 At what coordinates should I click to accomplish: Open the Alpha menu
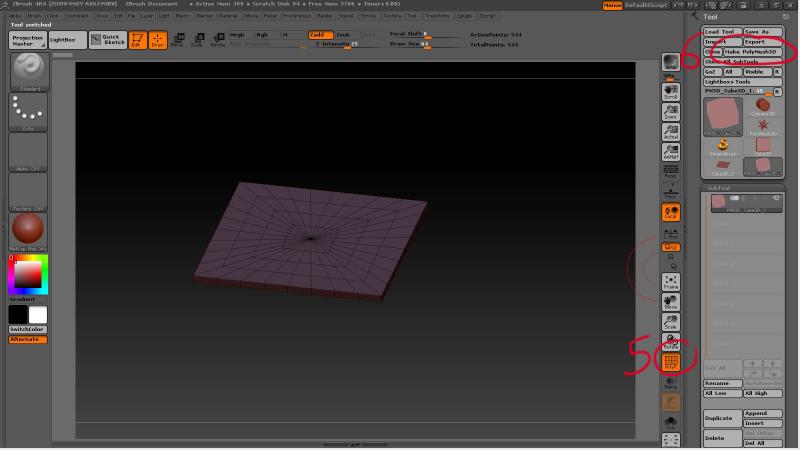pyautogui.click(x=15, y=16)
